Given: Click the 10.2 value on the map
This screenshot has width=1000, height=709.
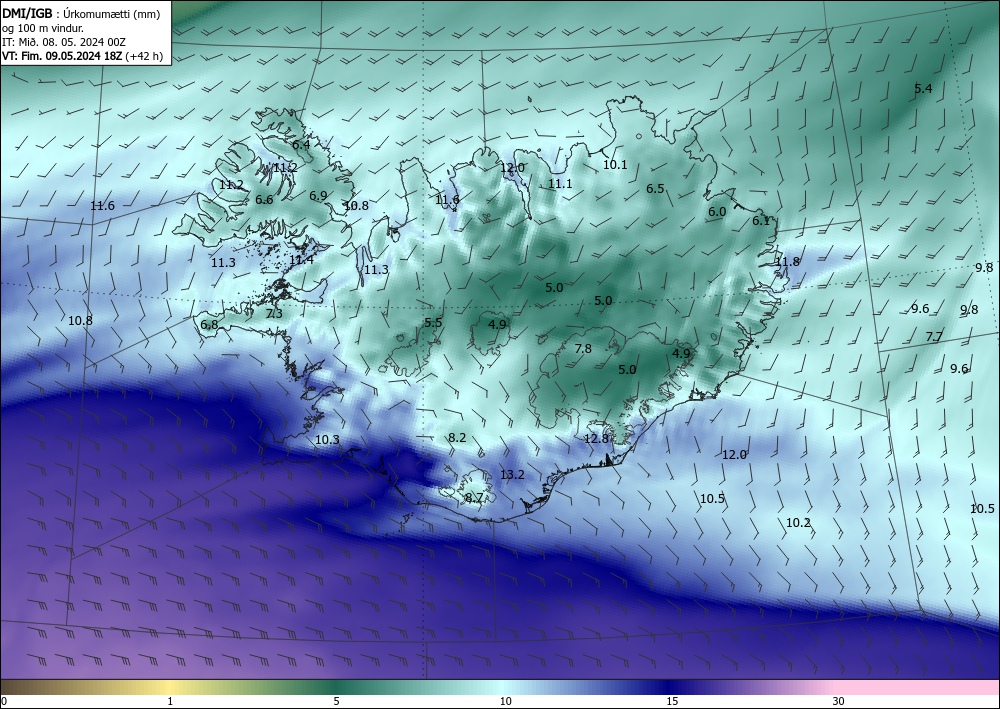Looking at the screenshot, I should 798,523.
